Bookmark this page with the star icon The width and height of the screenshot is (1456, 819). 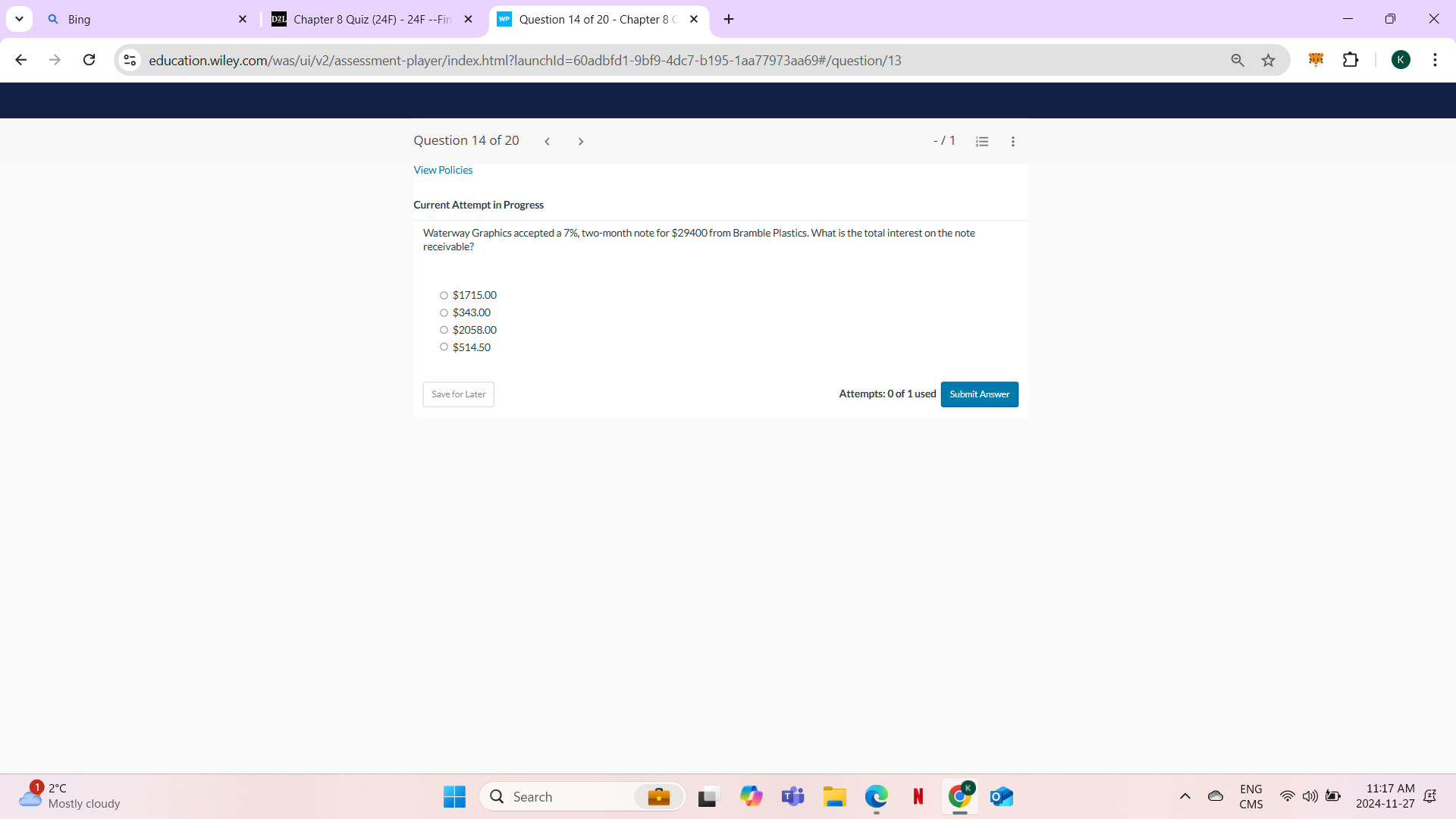[1268, 60]
